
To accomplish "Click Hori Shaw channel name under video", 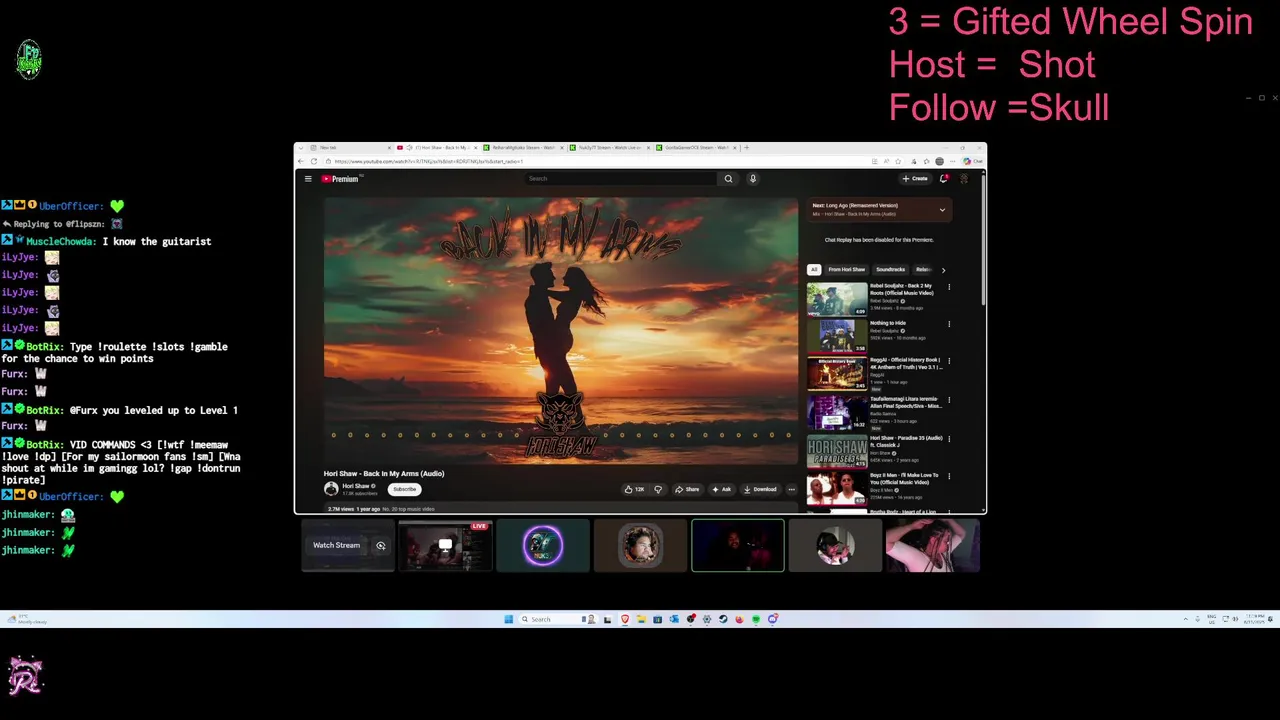I will [356, 486].
